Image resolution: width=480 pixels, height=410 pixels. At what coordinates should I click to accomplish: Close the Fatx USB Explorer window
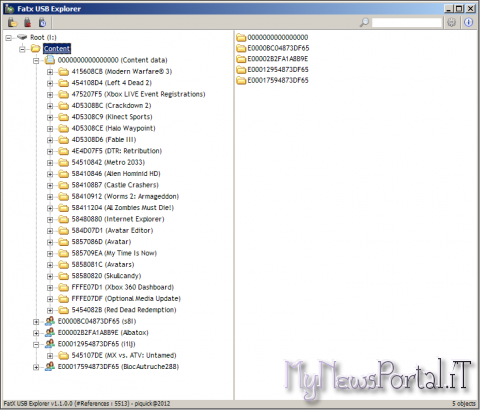(x=470, y=9)
